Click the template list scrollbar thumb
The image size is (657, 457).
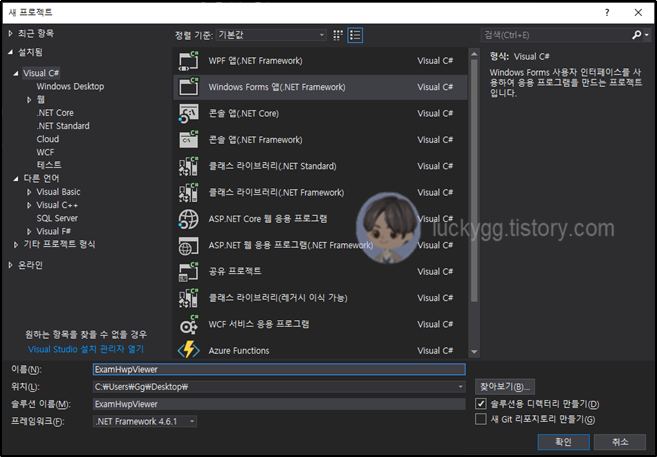coord(474,180)
